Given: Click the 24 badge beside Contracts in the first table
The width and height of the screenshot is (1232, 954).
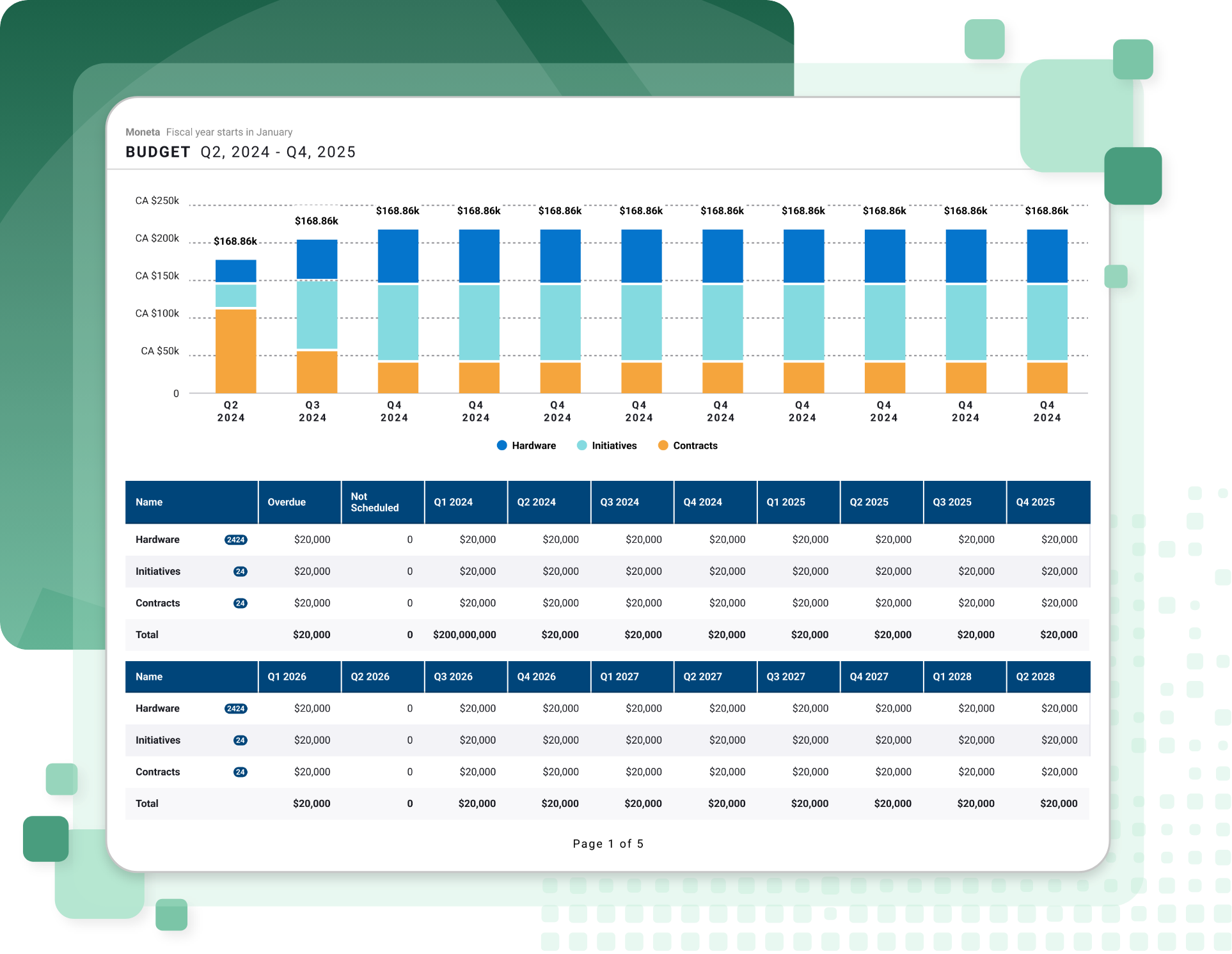Looking at the screenshot, I should 241,603.
